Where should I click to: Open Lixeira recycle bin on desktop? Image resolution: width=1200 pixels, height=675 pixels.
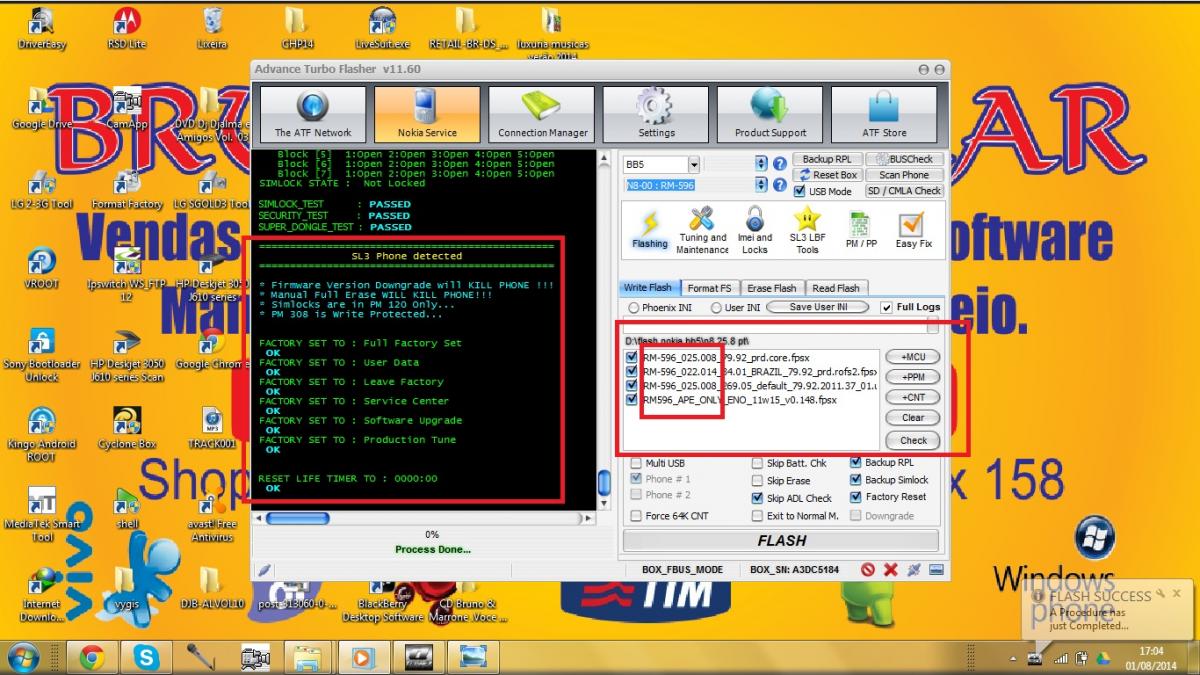212,28
